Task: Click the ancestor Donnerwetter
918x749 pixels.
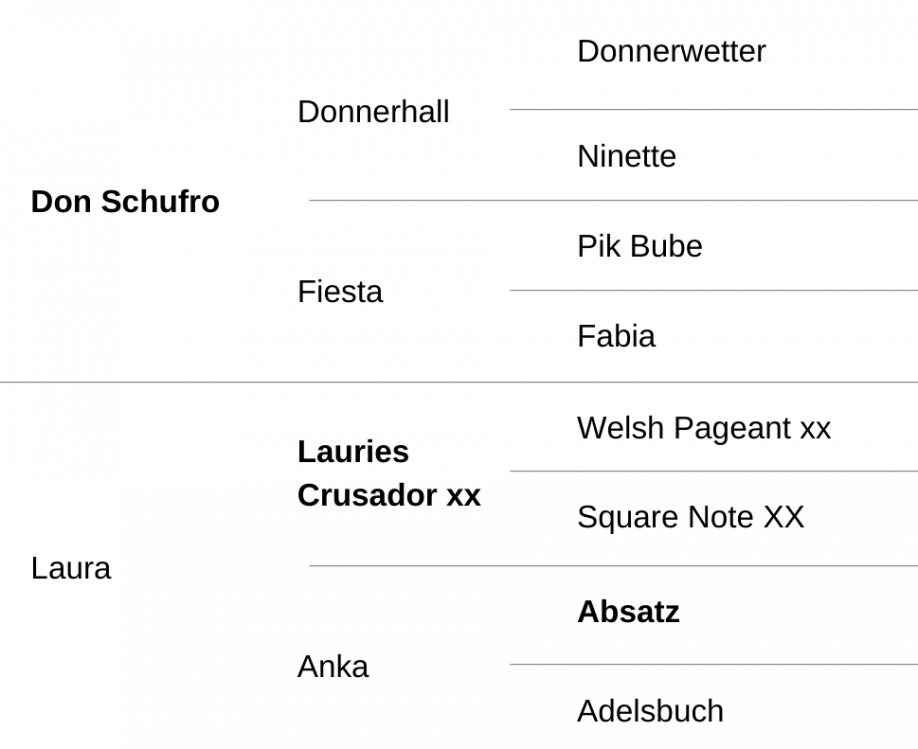Action: pyautogui.click(x=672, y=52)
